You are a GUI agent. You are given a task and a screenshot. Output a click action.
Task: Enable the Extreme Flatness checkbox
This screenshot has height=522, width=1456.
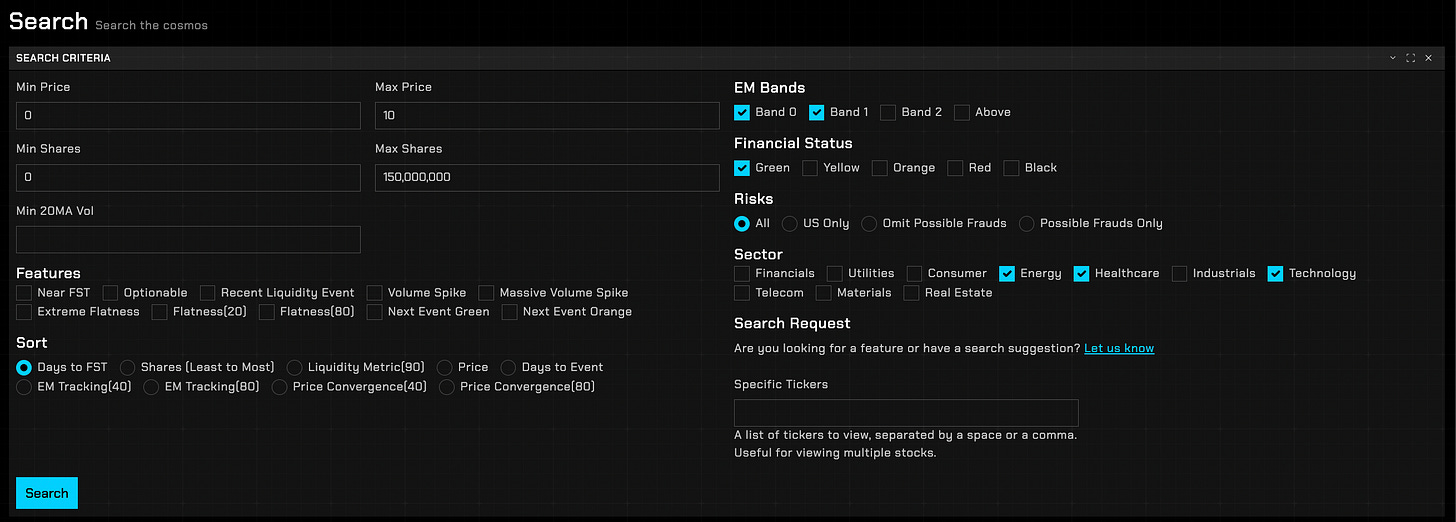tap(24, 312)
